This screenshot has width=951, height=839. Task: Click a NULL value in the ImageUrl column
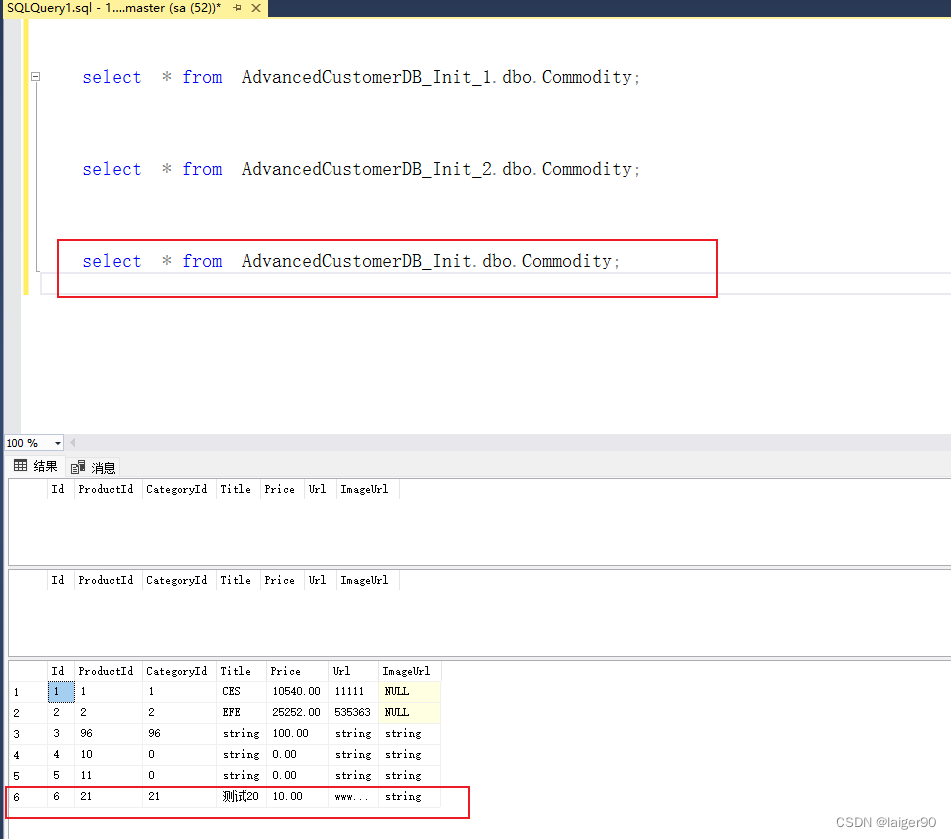tap(397, 691)
